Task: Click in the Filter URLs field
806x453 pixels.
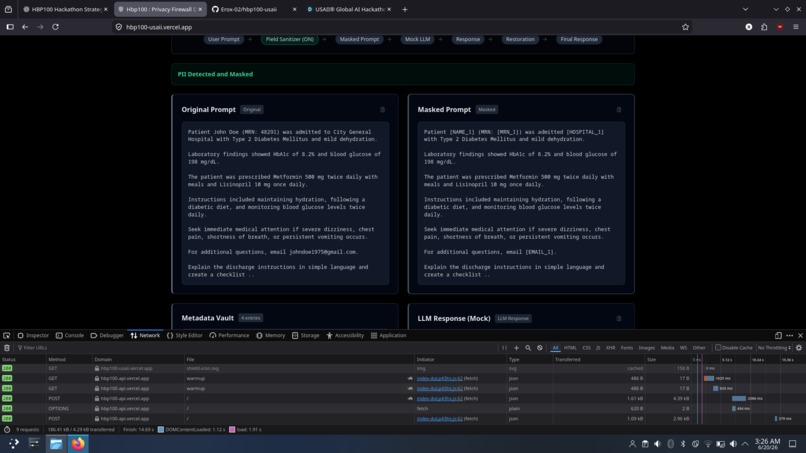Action: (257, 348)
